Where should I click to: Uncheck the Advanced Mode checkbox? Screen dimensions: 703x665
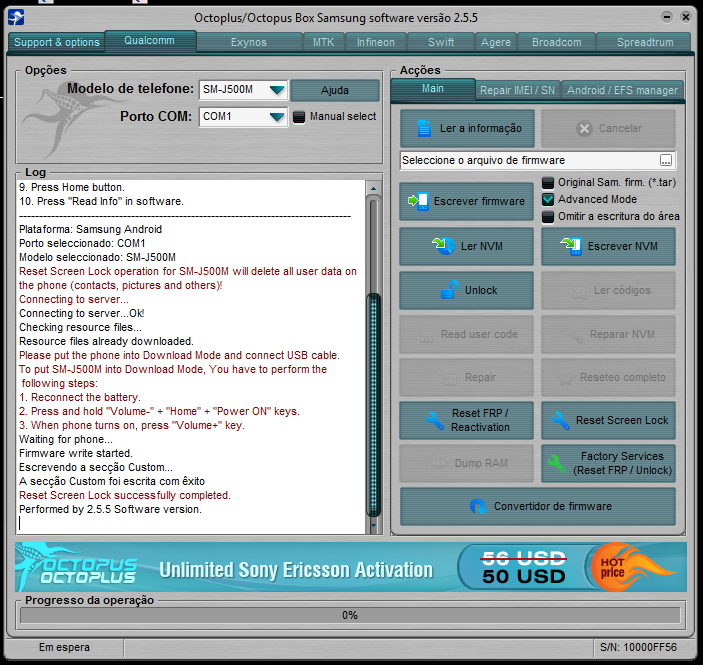[548, 200]
